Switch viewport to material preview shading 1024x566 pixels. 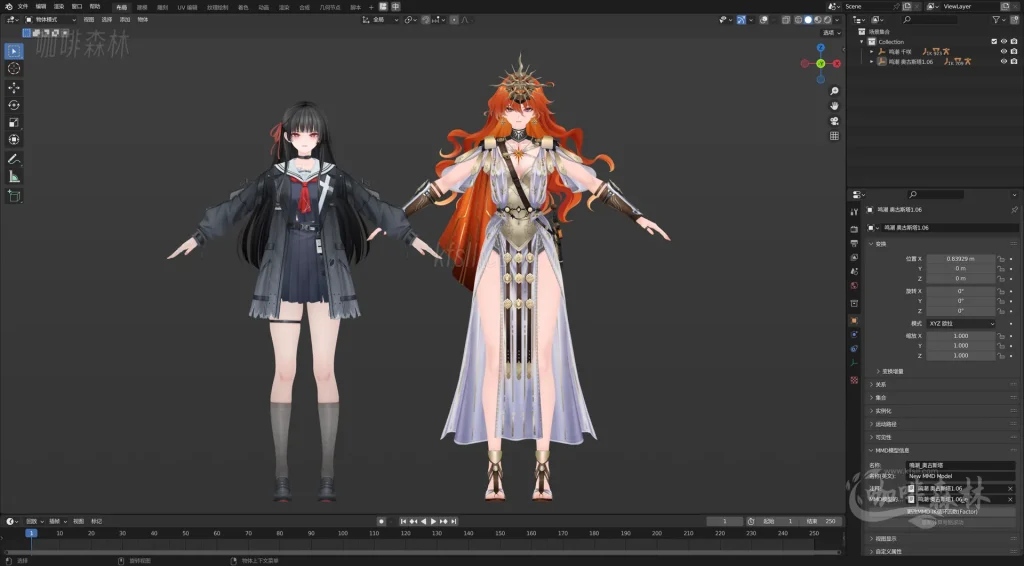tap(818, 20)
